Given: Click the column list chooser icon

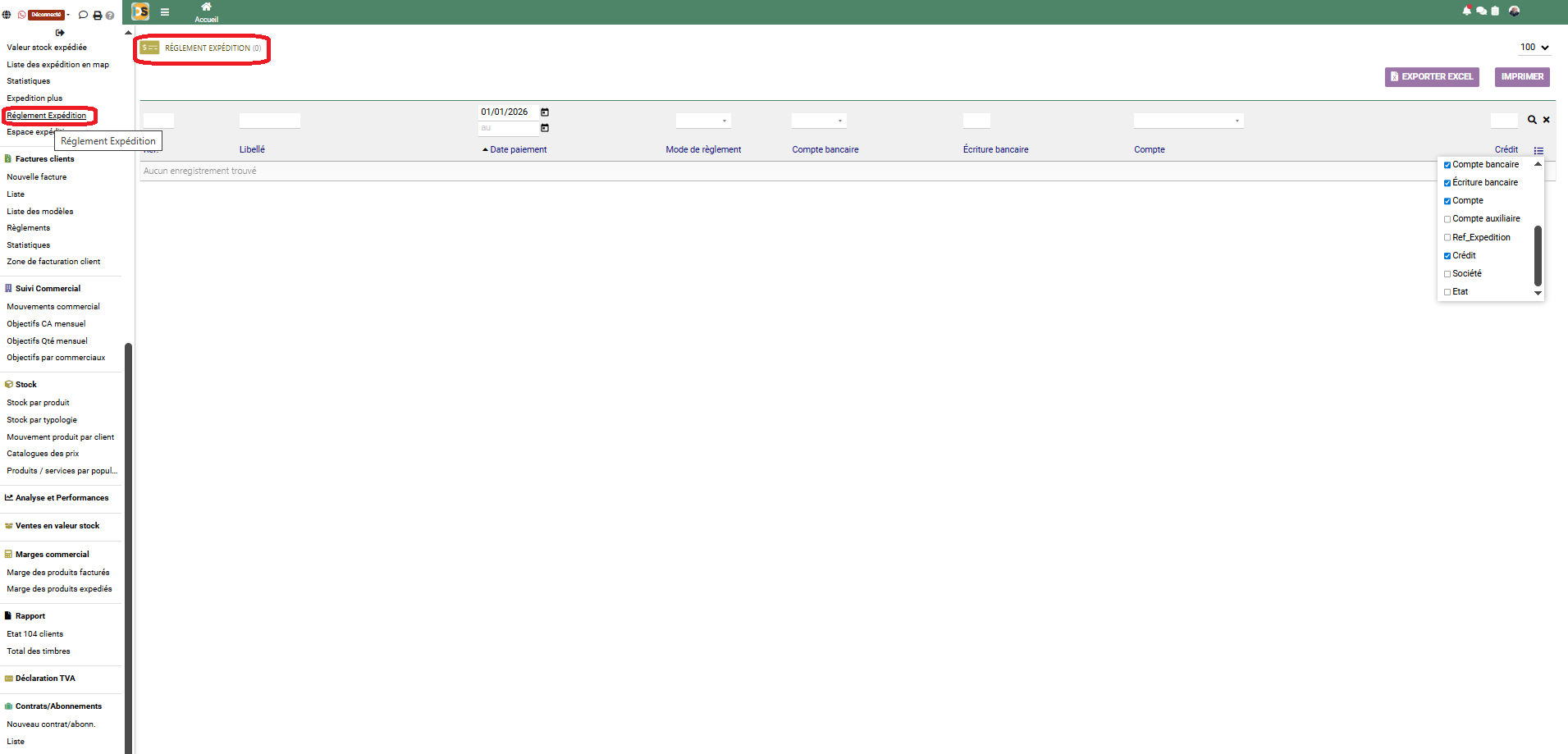Looking at the screenshot, I should point(1538,150).
